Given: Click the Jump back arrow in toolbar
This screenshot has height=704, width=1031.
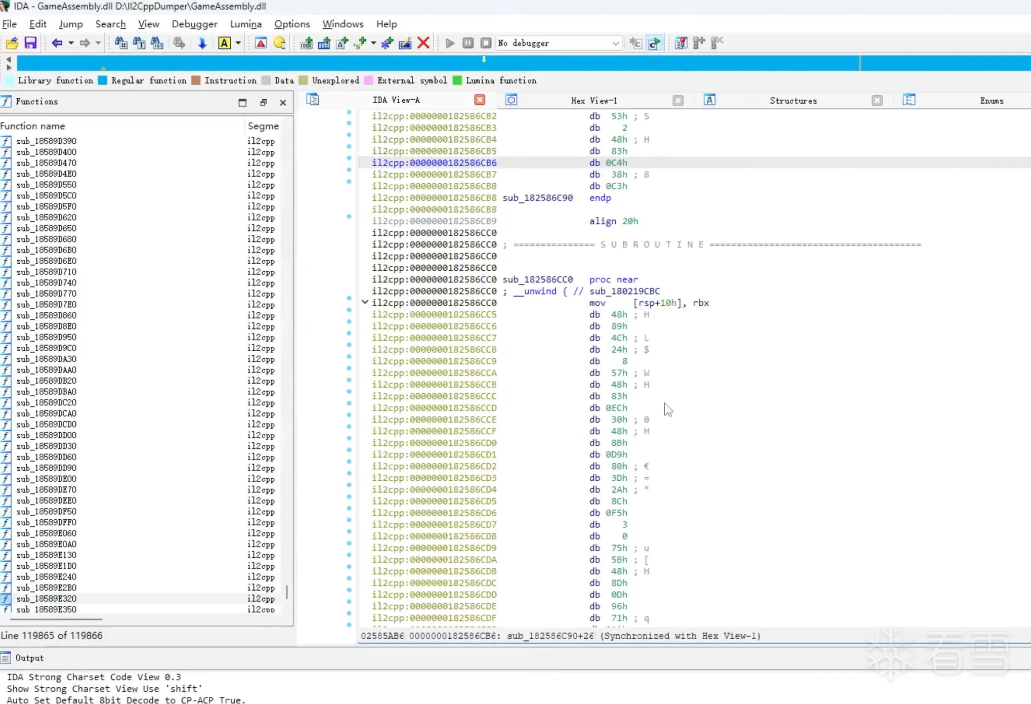Looking at the screenshot, I should pyautogui.click(x=56, y=43).
